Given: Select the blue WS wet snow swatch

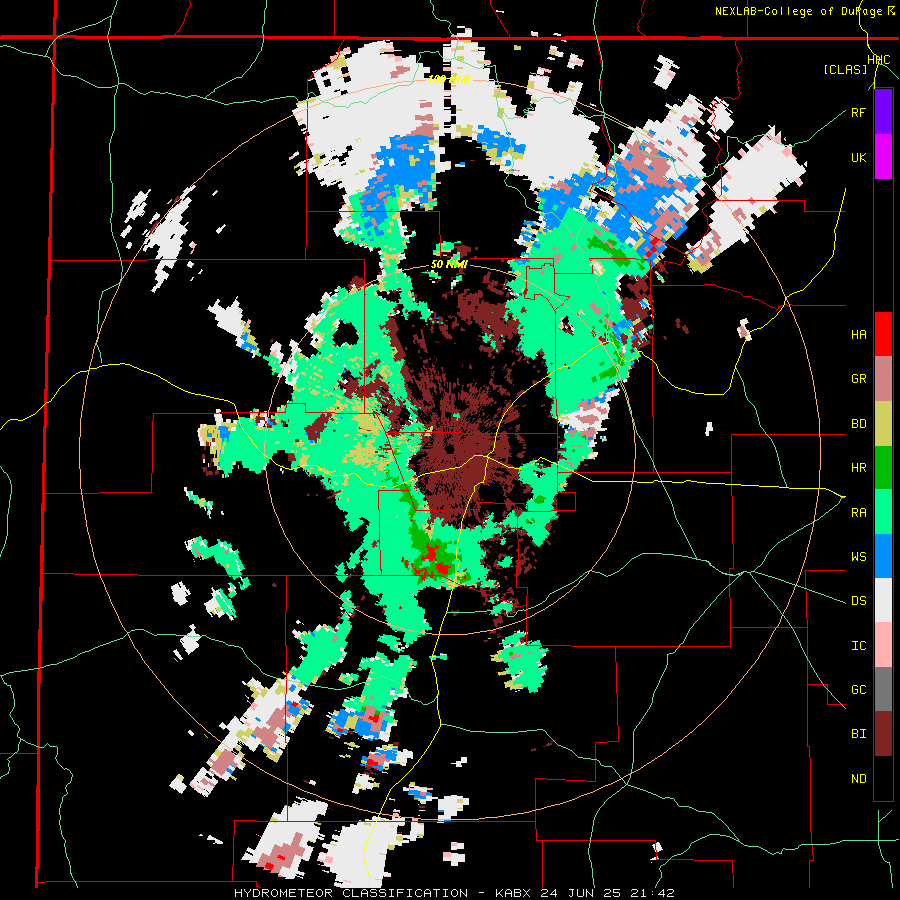Looking at the screenshot, I should [x=883, y=556].
